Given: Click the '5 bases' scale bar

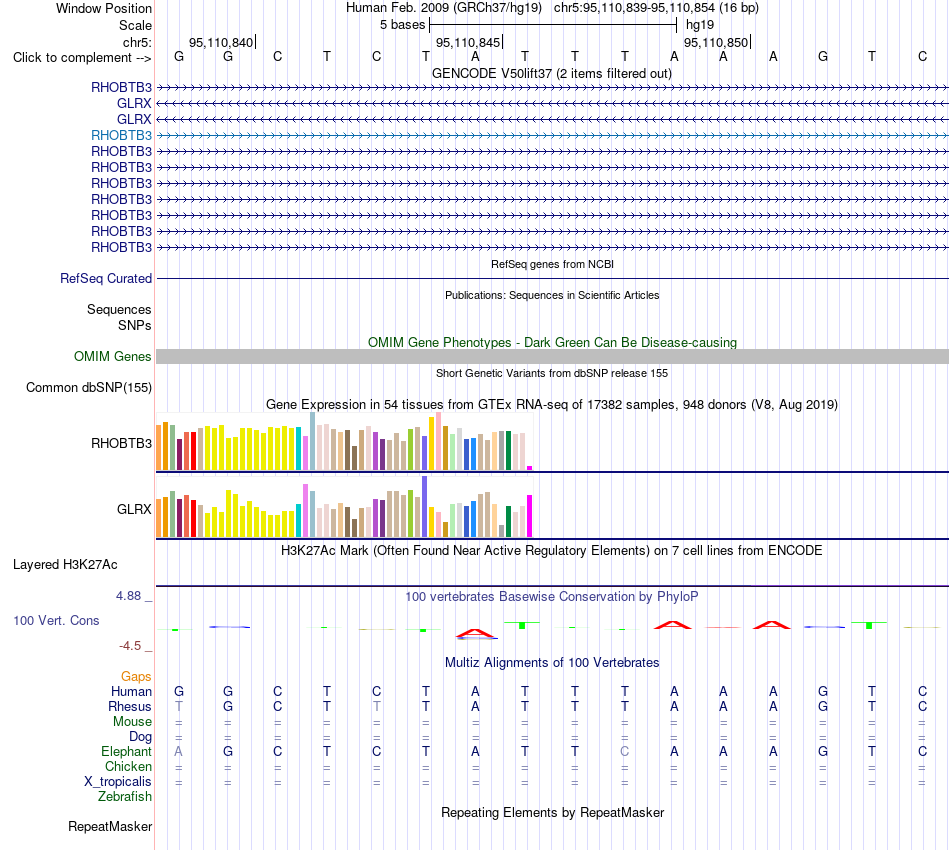Looking at the screenshot, I should click(x=553, y=25).
